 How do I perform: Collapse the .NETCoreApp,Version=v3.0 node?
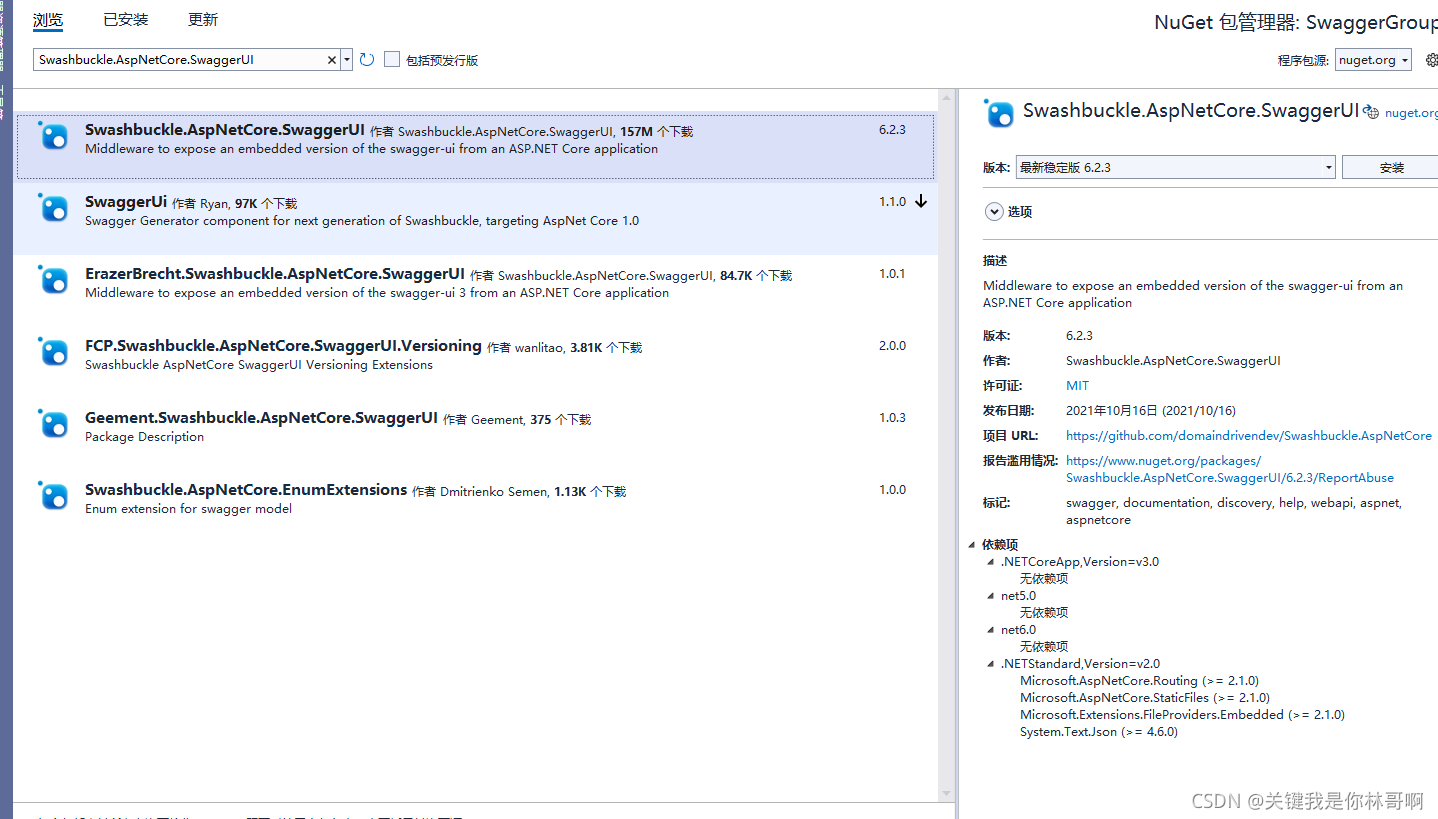point(991,562)
